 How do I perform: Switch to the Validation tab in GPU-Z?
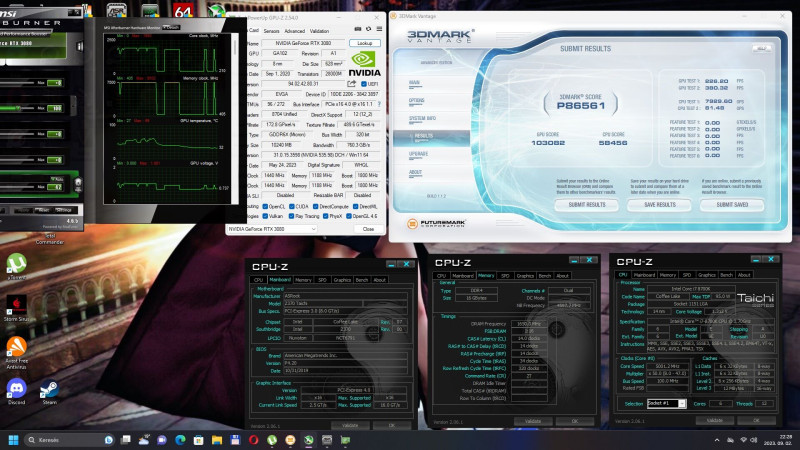coord(319,31)
